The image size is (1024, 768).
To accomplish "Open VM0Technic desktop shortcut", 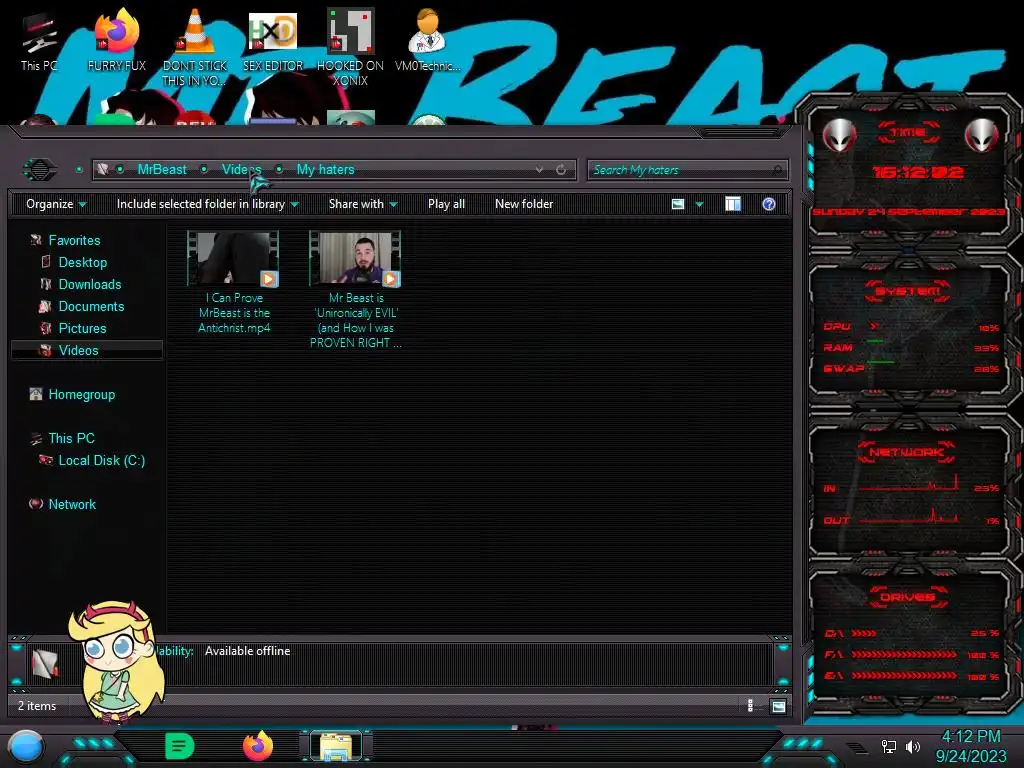I will click(x=428, y=41).
